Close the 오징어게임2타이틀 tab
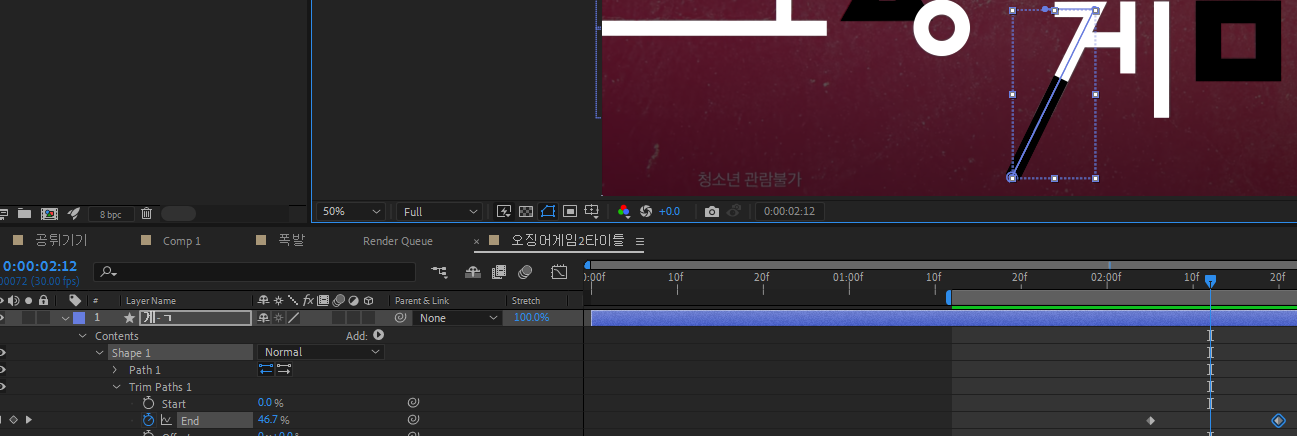Image resolution: width=1297 pixels, height=436 pixels. [x=477, y=241]
